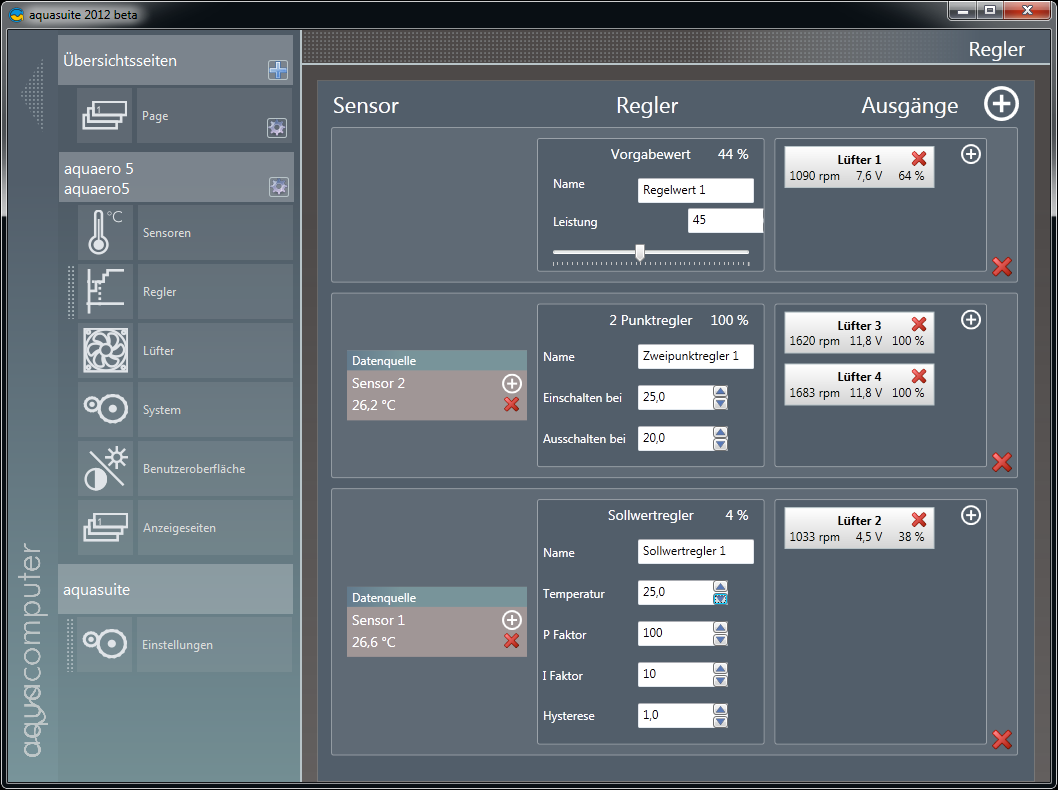Delete the 2 Punktregler controller row
This screenshot has width=1058, height=790.
1002,462
